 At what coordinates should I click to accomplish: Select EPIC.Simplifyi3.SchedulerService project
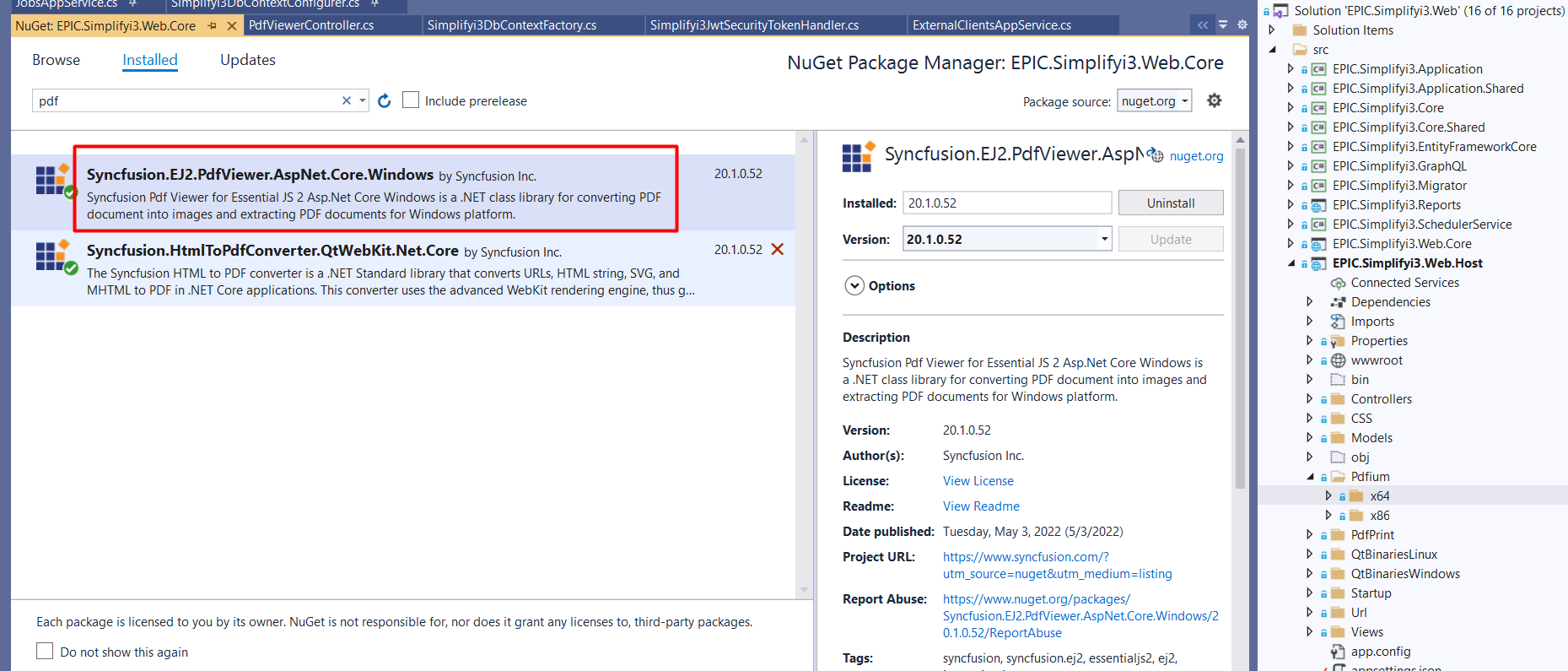tap(1422, 225)
